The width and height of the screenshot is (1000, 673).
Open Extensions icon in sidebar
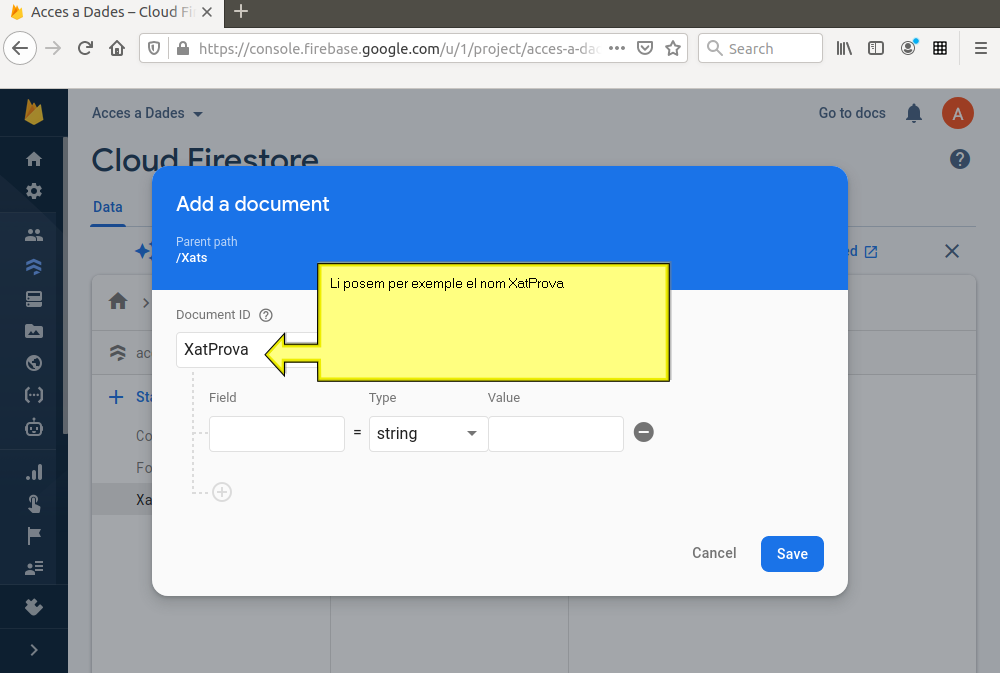pyautogui.click(x=34, y=607)
